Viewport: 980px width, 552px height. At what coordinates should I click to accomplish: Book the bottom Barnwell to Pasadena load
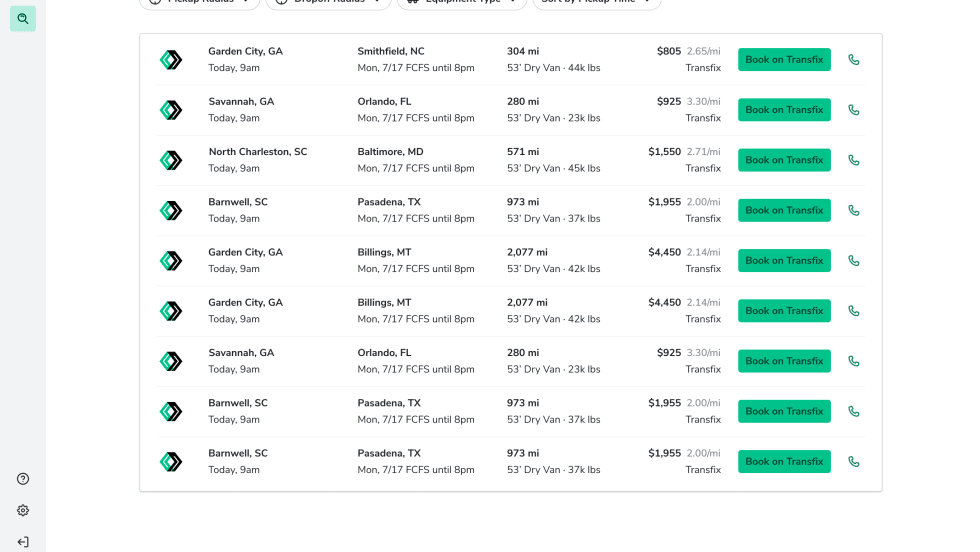pyautogui.click(x=784, y=462)
